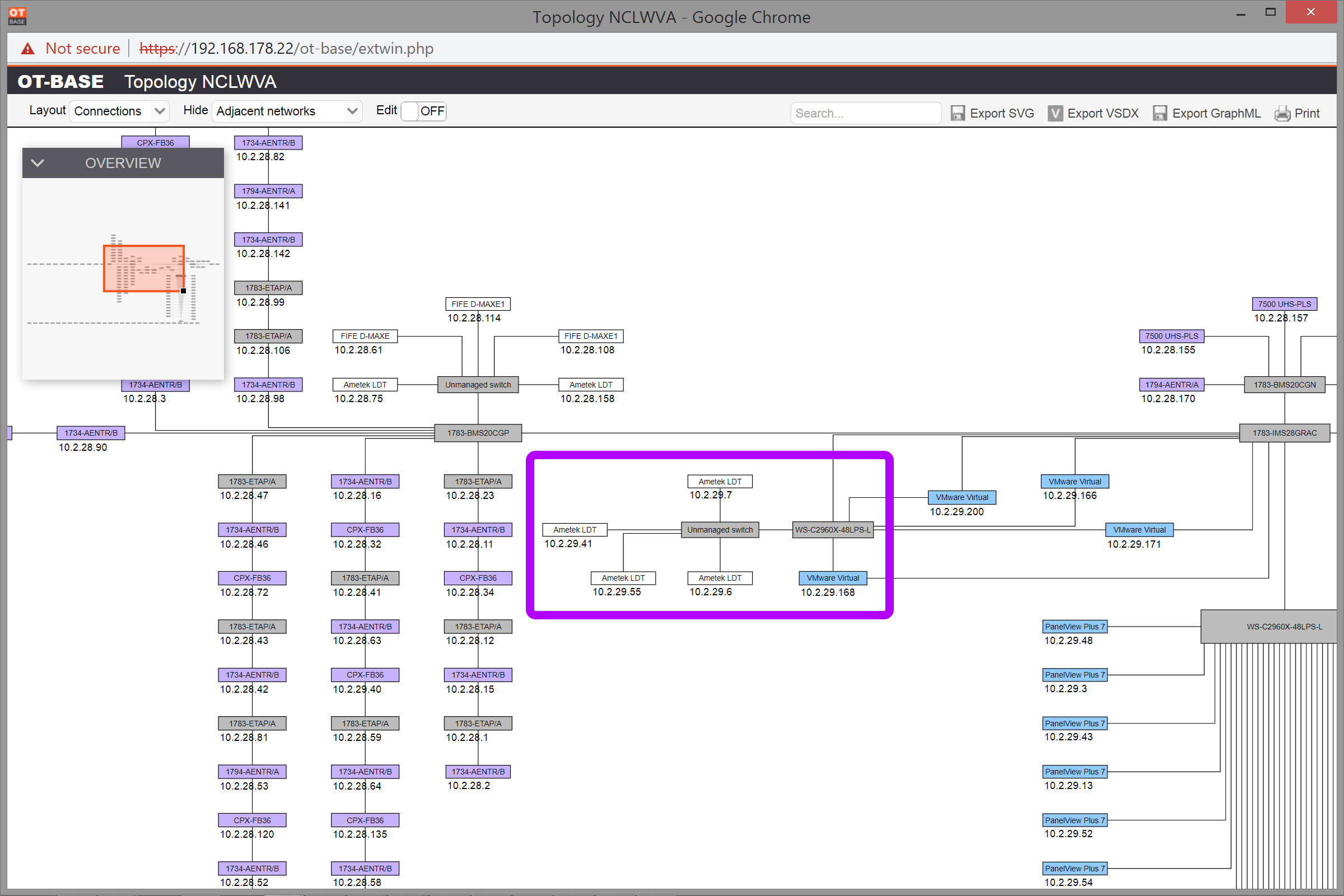Select the 1783-ETAP/A node 10.2.28.23
This screenshot has width=1344, height=896.
[x=478, y=481]
